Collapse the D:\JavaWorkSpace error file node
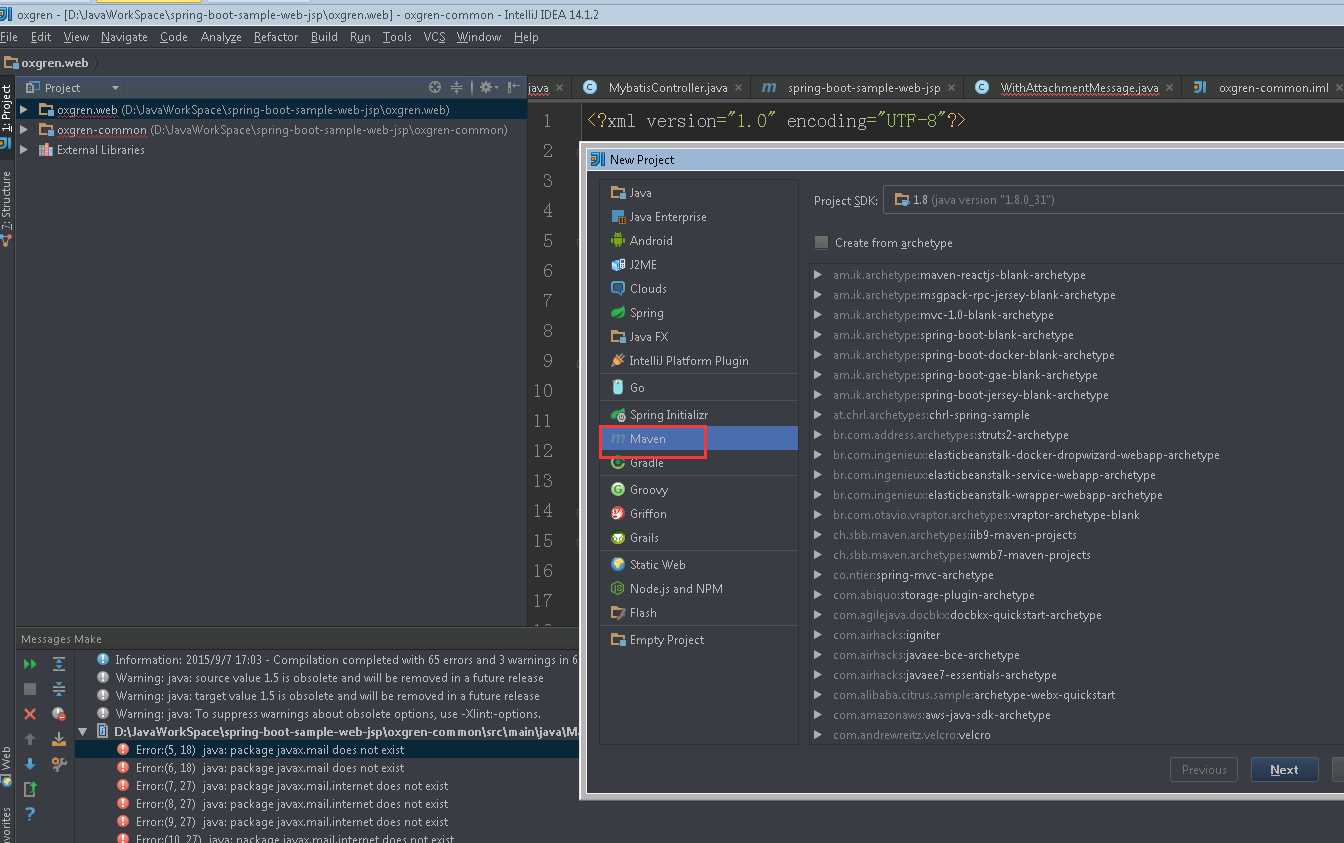 (84, 732)
